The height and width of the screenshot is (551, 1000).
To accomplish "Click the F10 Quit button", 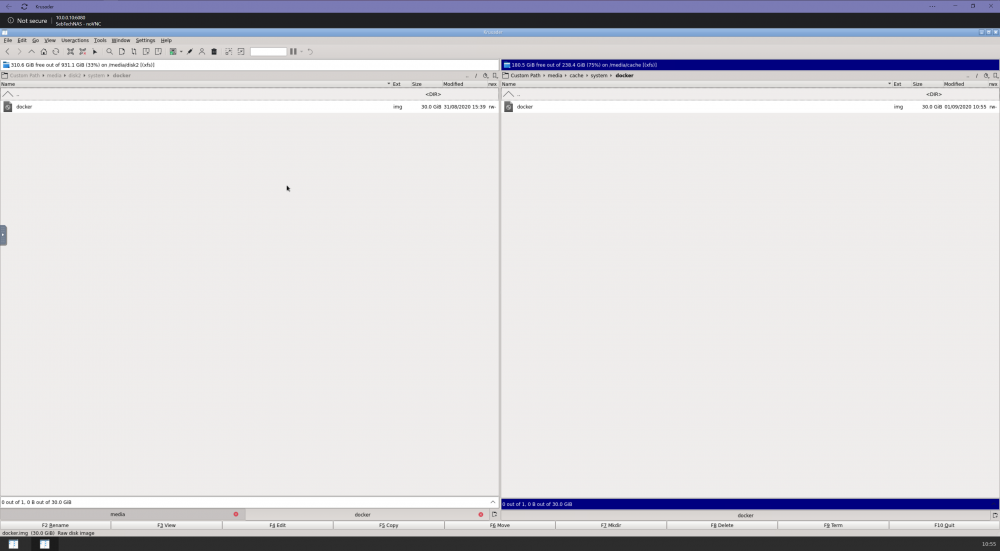I will click(x=944, y=525).
